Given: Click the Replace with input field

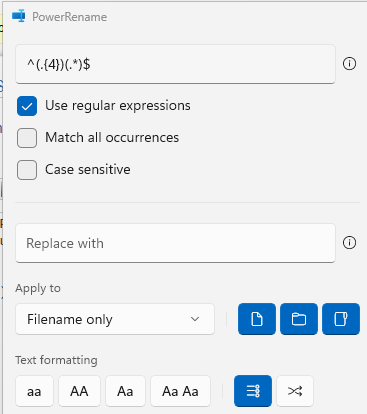Looking at the screenshot, I should point(175,243).
